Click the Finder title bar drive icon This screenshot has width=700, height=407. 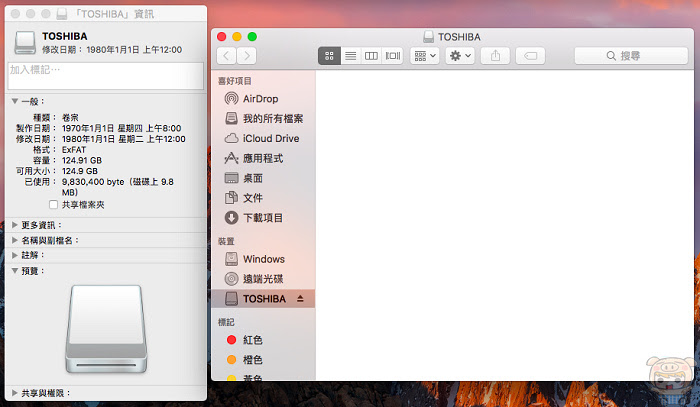429,37
